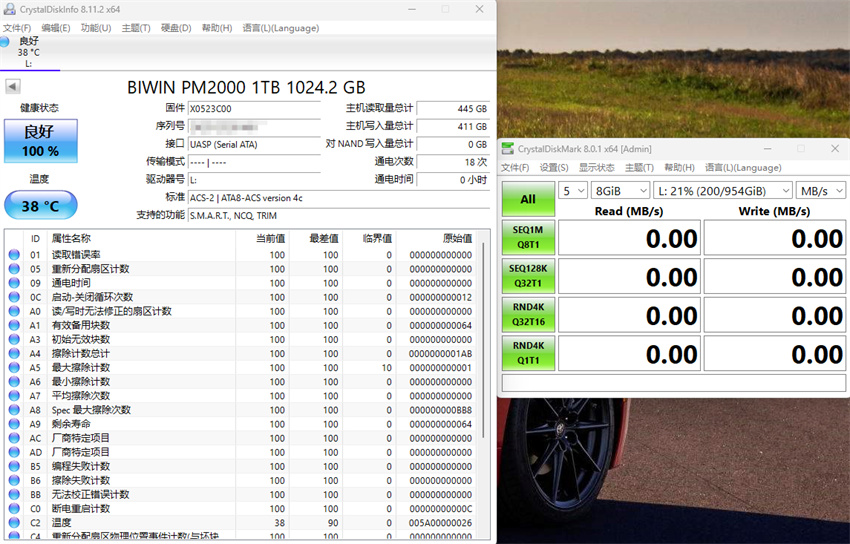Image resolution: width=850 pixels, height=544 pixels.
Task: Click the BIWIN PM2000 1TB disk title
Action: (246, 87)
